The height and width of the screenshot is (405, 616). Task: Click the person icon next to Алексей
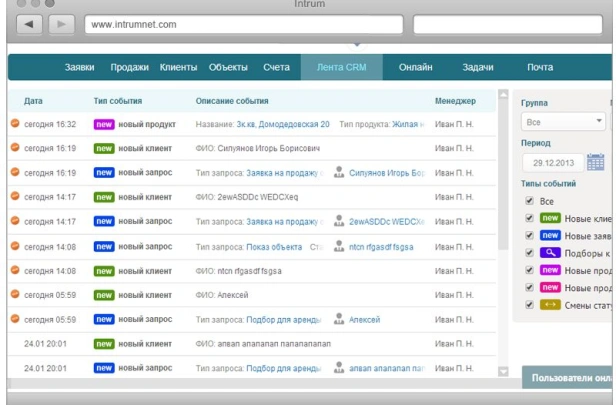[338, 320]
